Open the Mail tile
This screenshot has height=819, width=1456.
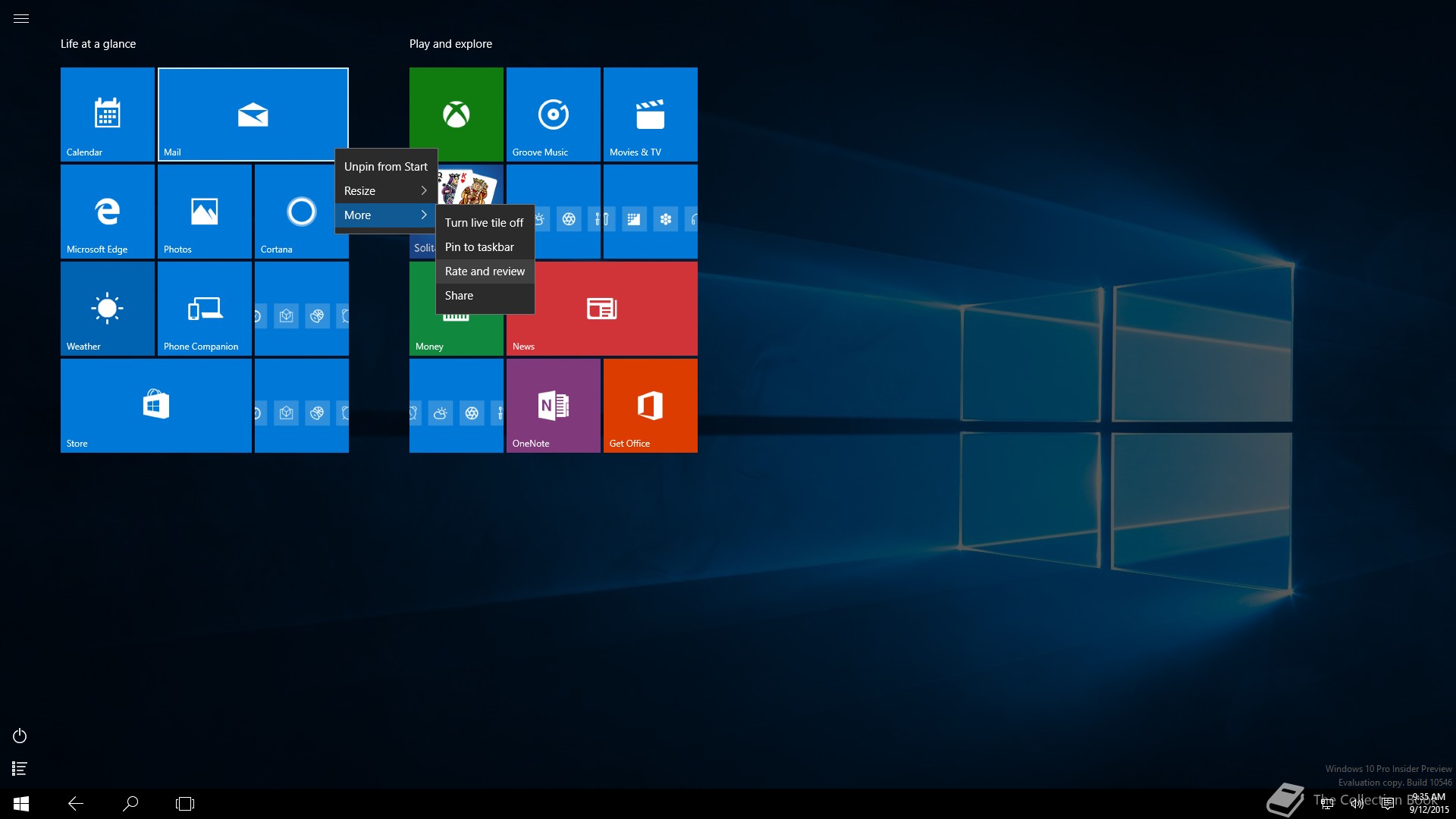253,115
